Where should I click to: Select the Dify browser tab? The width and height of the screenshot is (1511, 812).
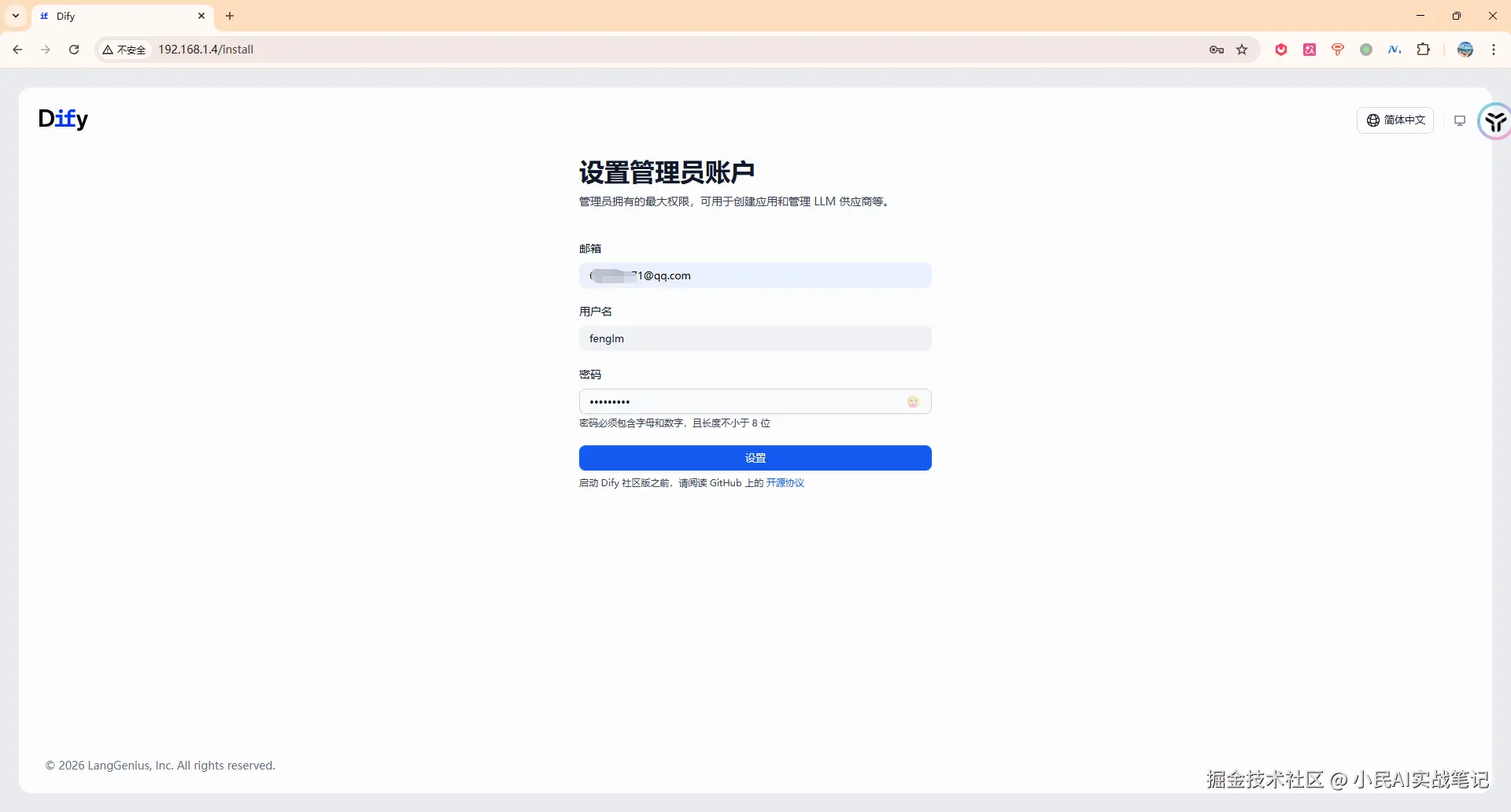123,17
